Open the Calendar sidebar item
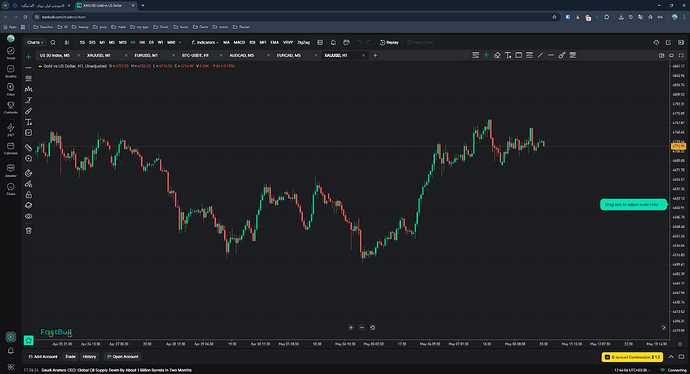Image resolution: width=690 pixels, height=374 pixels. [11, 148]
